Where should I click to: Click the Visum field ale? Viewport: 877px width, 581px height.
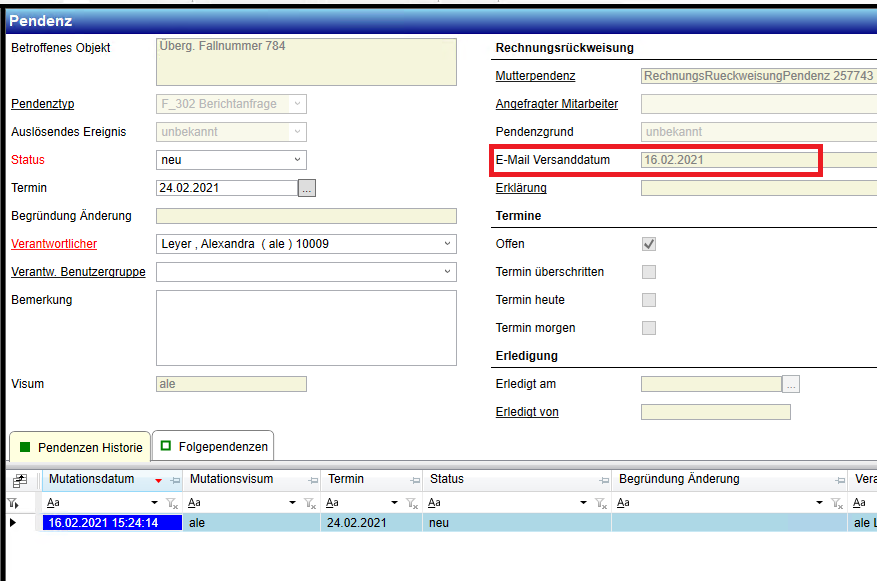(x=231, y=384)
